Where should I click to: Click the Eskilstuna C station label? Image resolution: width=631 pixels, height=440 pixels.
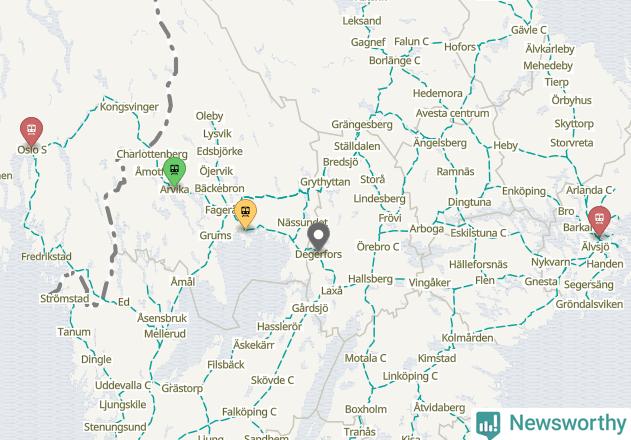click(x=478, y=233)
